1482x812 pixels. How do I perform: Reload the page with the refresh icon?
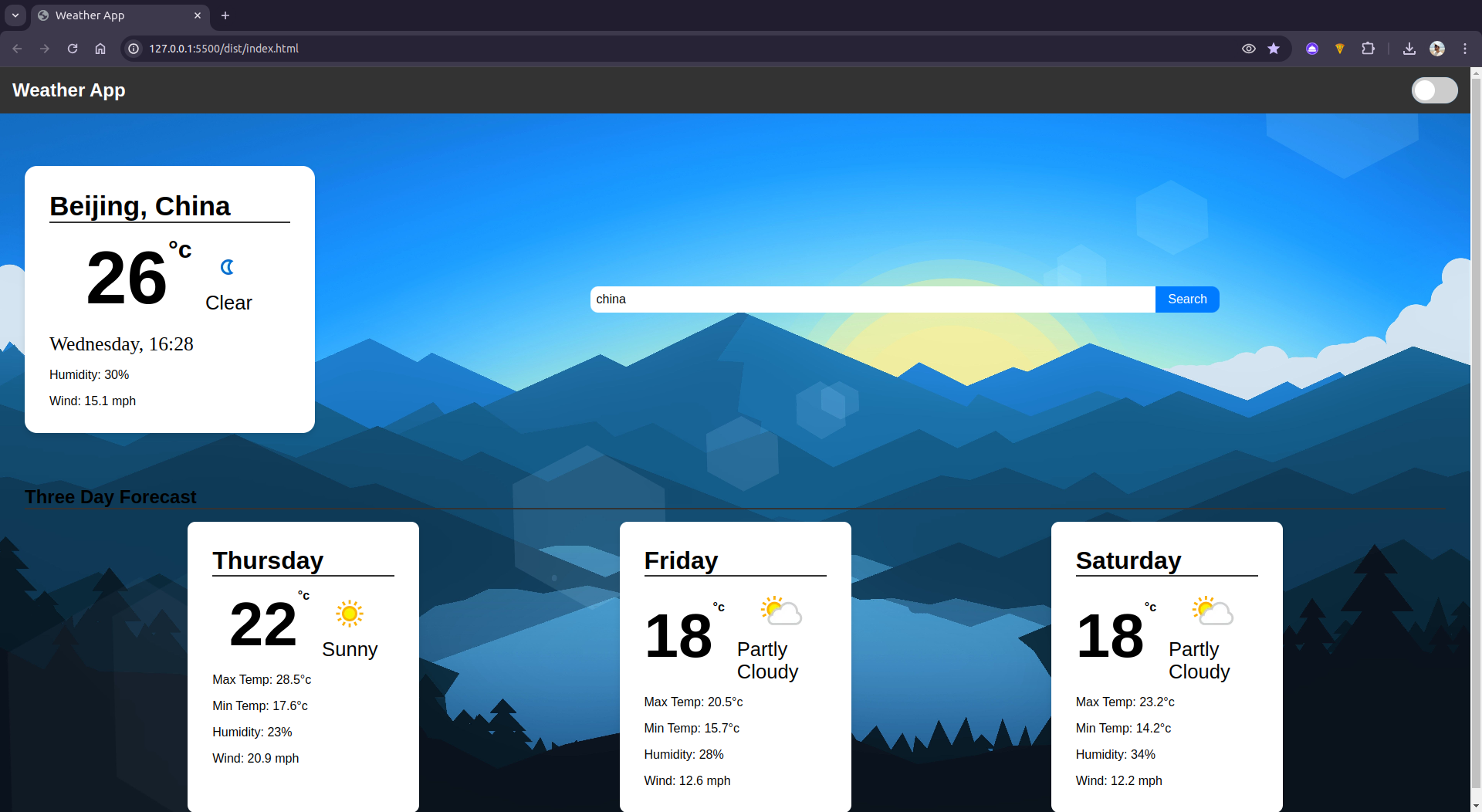coord(73,49)
